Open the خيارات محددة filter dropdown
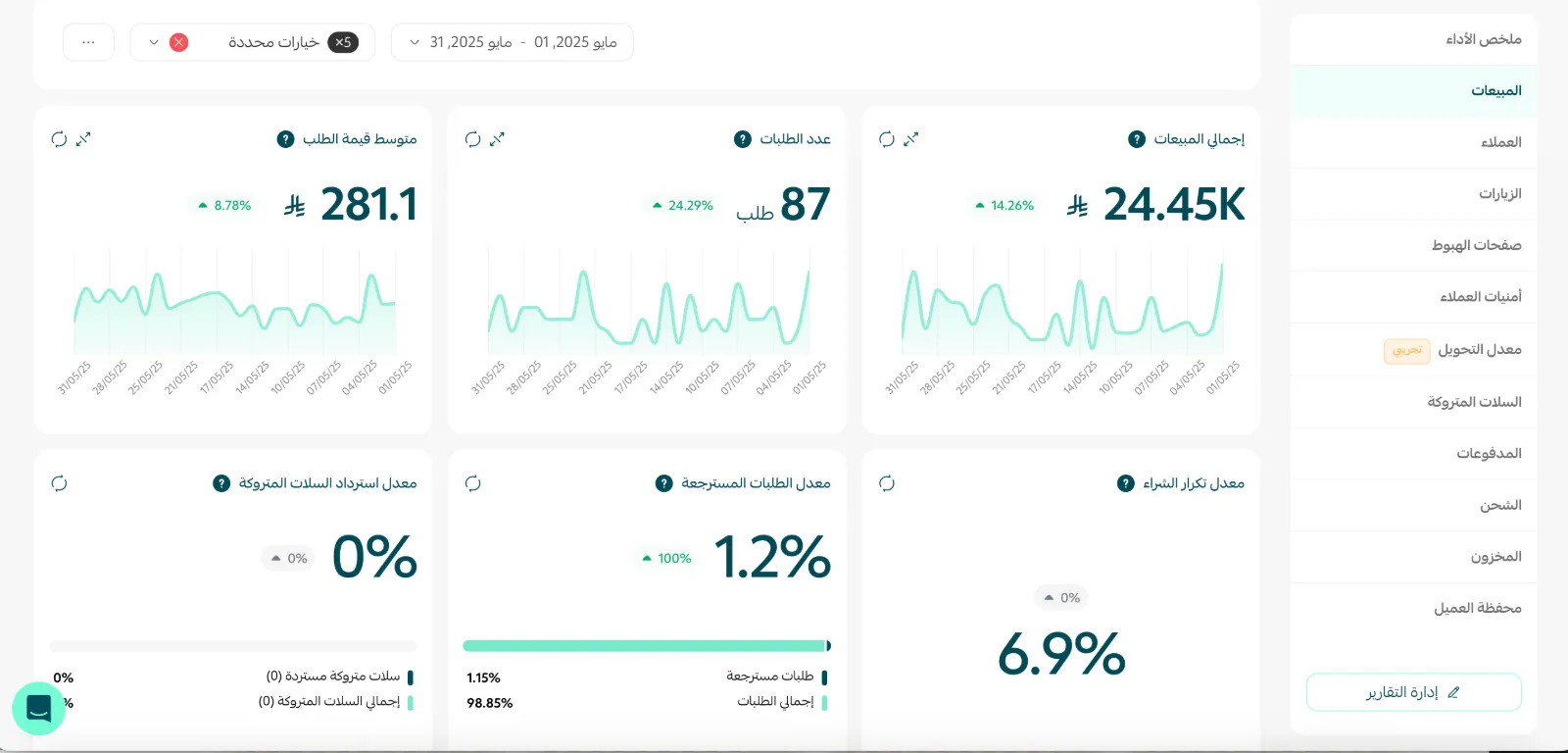Image resolution: width=1568 pixels, height=753 pixels. coord(253,42)
